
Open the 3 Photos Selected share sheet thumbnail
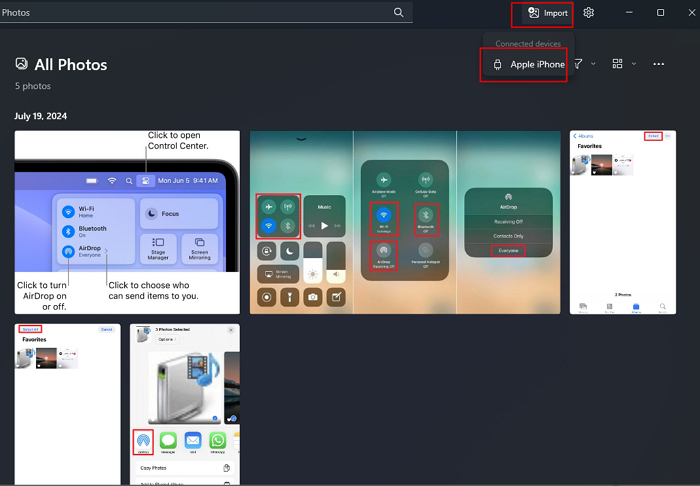pos(185,404)
